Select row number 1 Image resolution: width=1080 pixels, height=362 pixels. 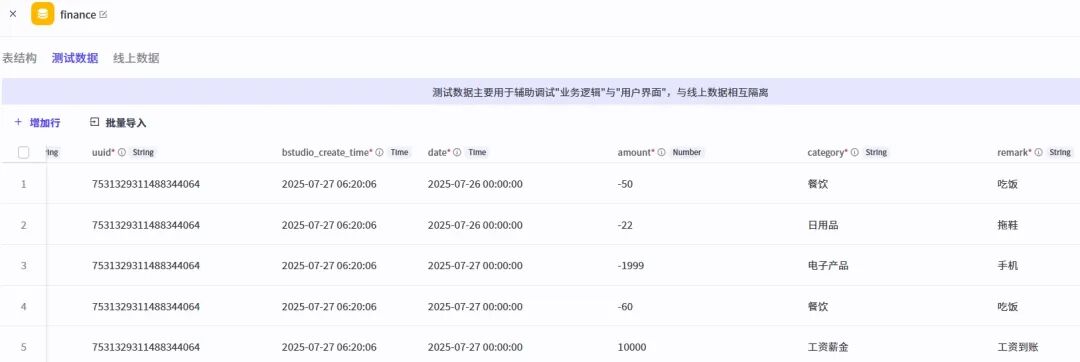(x=23, y=184)
